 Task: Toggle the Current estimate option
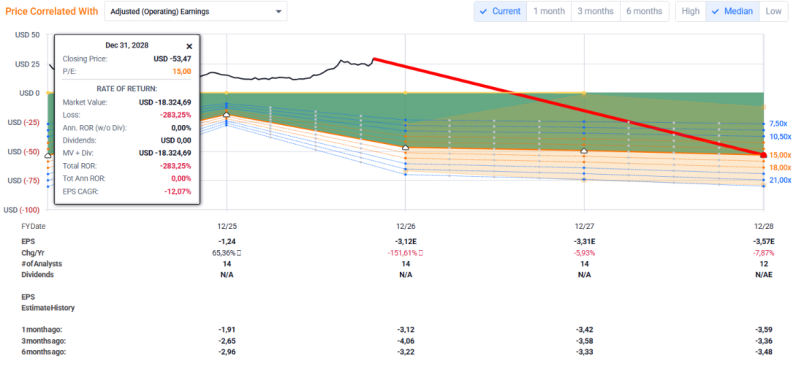point(501,11)
